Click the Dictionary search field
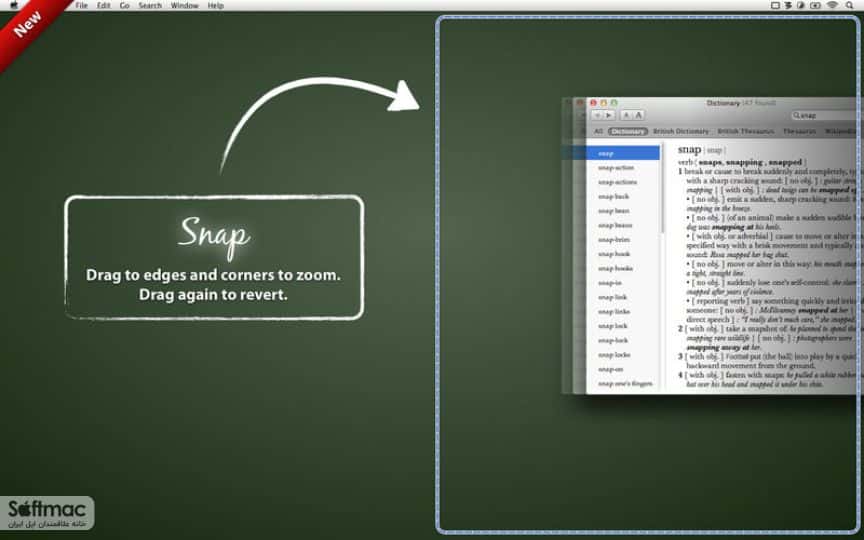The width and height of the screenshot is (864, 540). [x=824, y=115]
